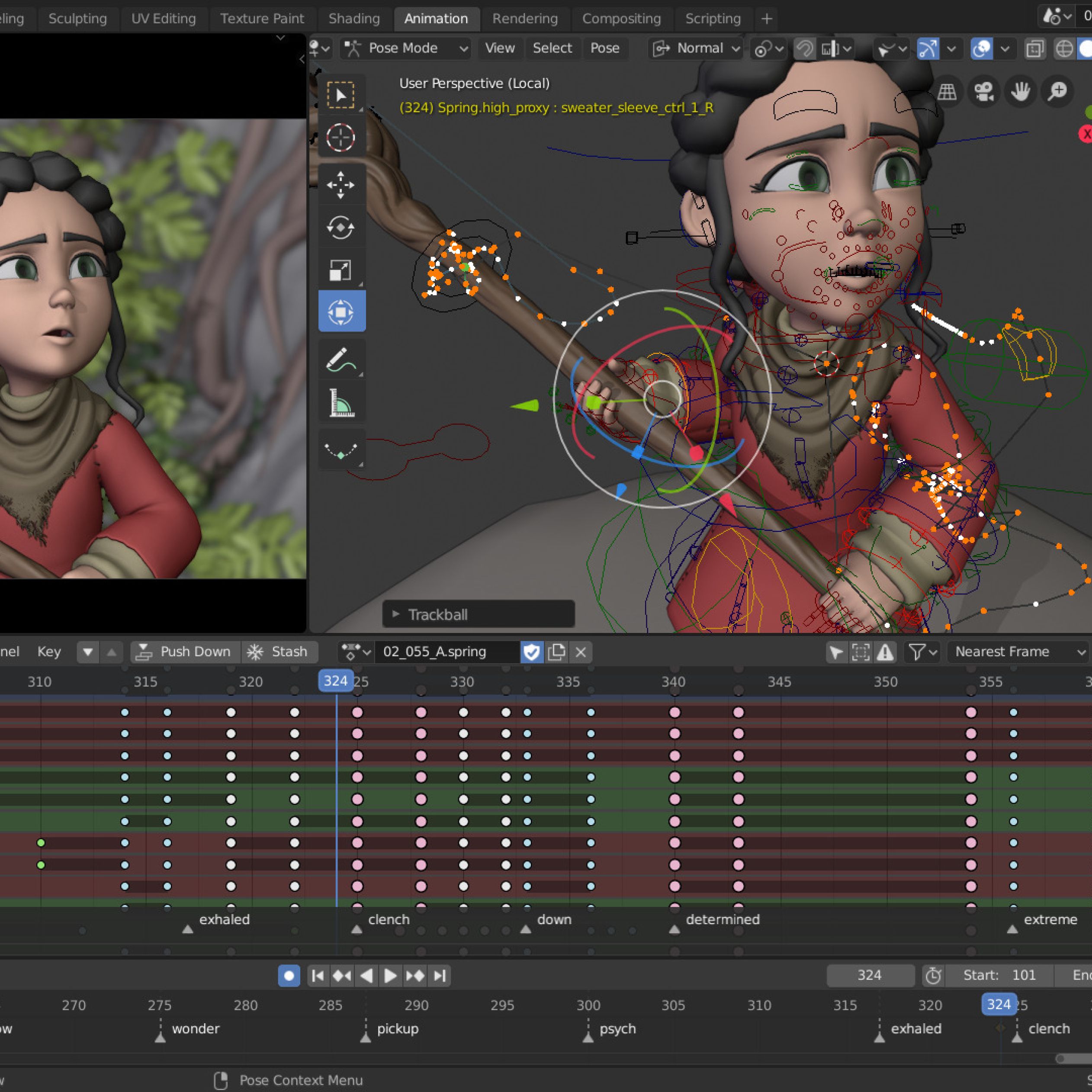Screen dimensions: 1092x1092
Task: Switch to the Rendering workspace tab
Action: tap(524, 19)
